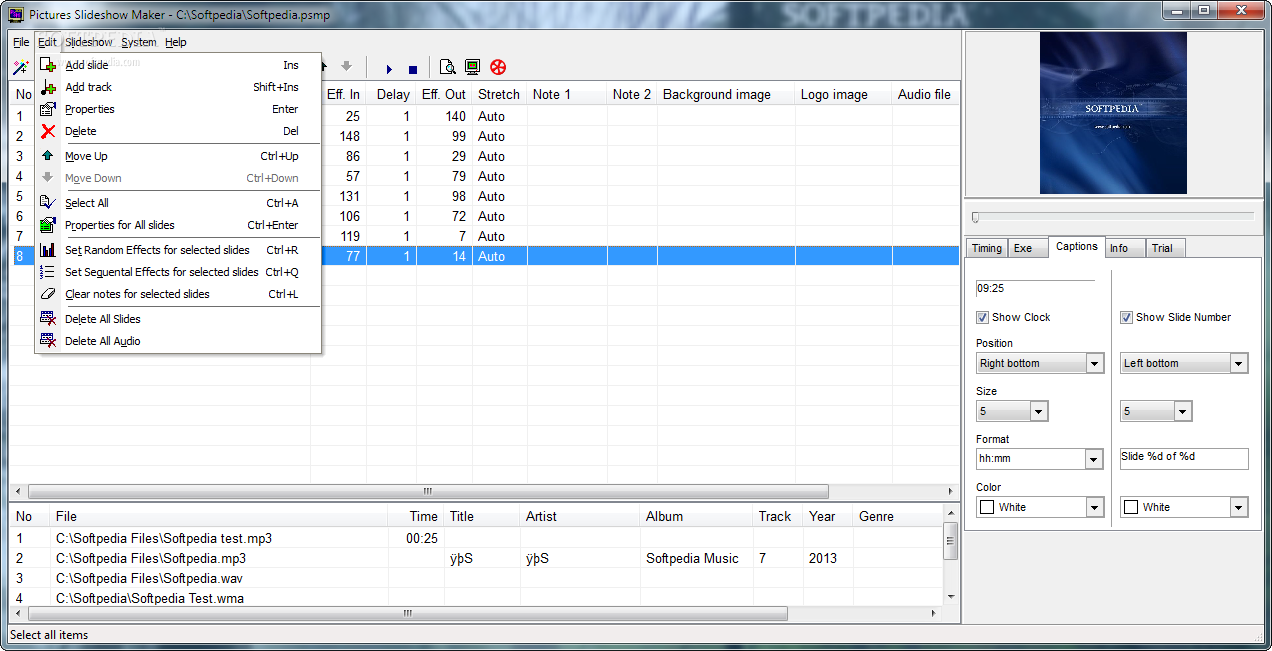1272x651 pixels.
Task: Select track C:\Softpedia Files\Softpedia.wav
Action: [149, 578]
